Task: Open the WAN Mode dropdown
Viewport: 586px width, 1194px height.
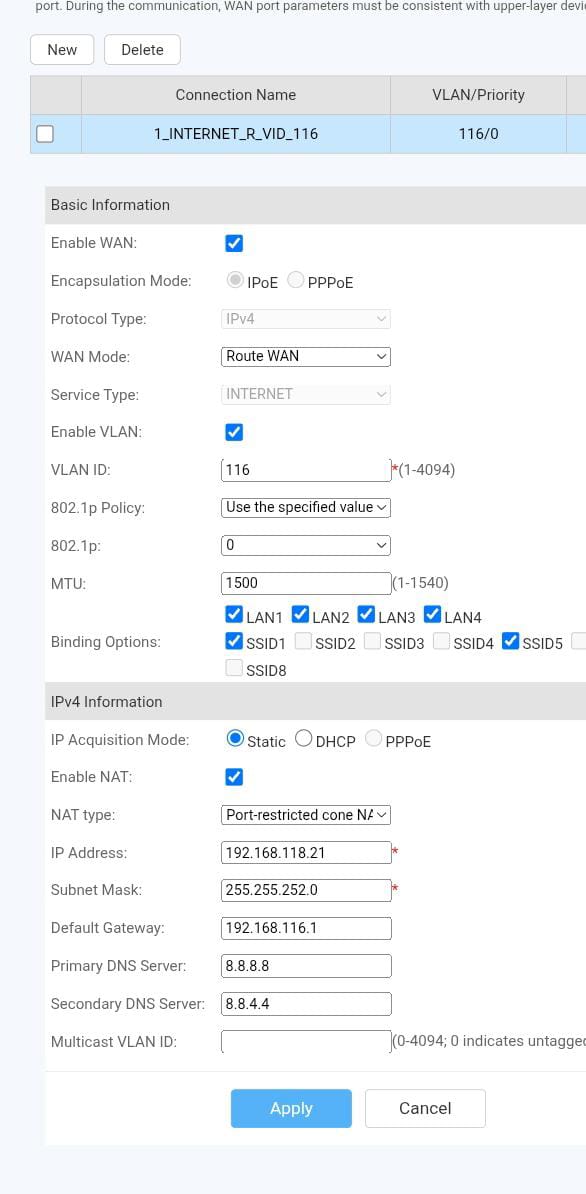Action: [x=306, y=356]
